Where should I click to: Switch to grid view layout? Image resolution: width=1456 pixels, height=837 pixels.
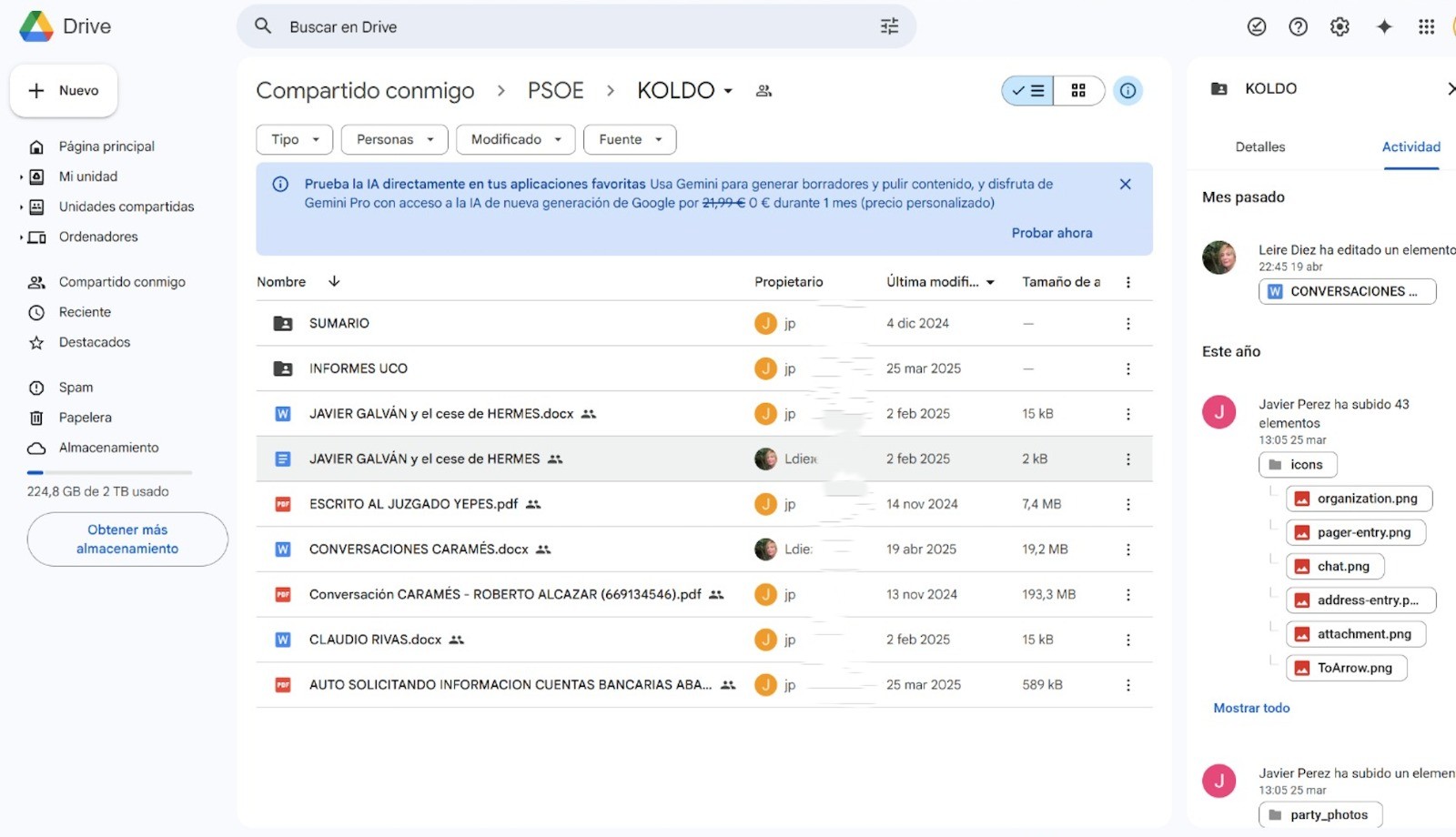1078,91
